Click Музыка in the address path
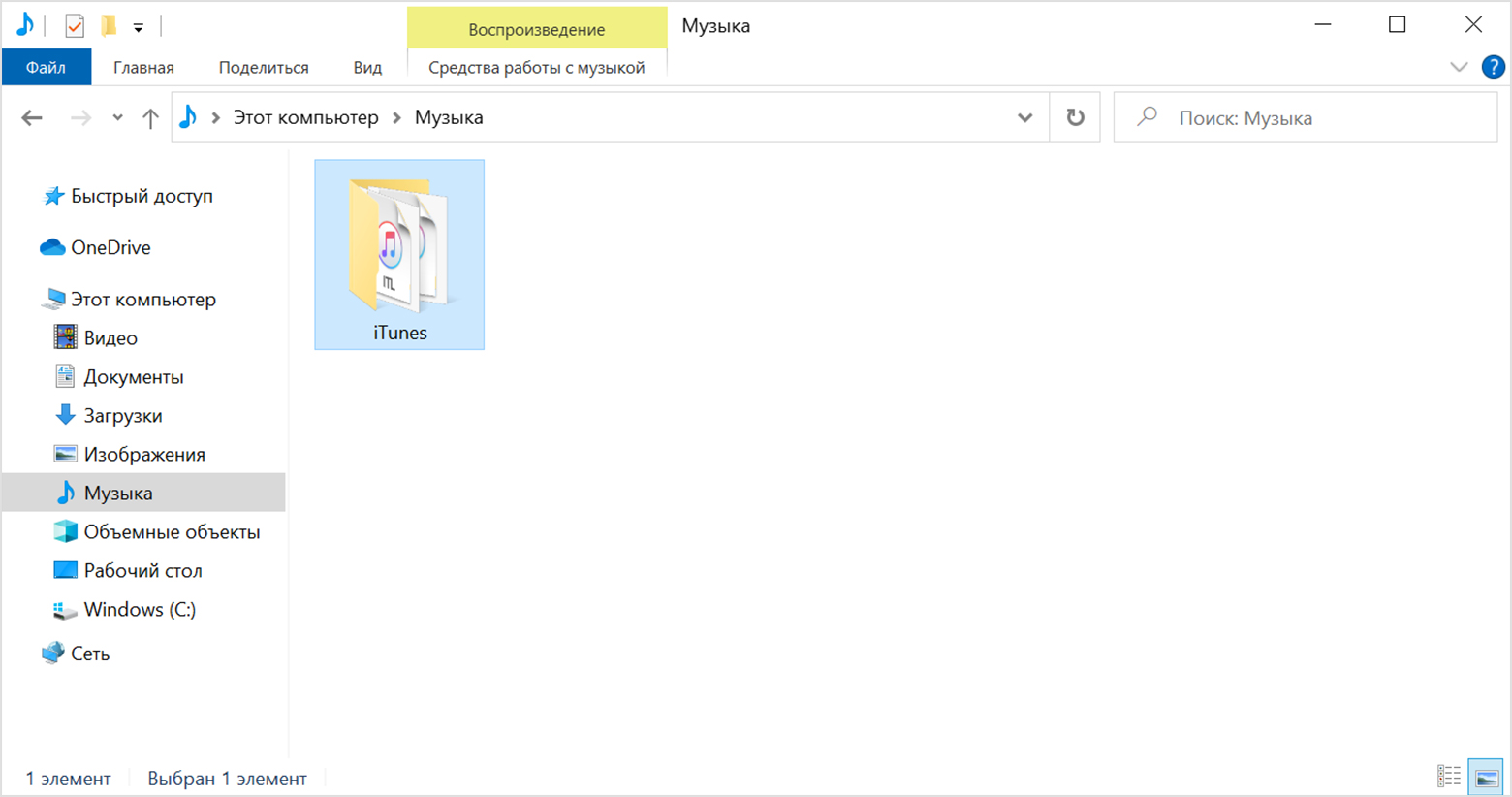The width and height of the screenshot is (1512, 797). point(449,117)
